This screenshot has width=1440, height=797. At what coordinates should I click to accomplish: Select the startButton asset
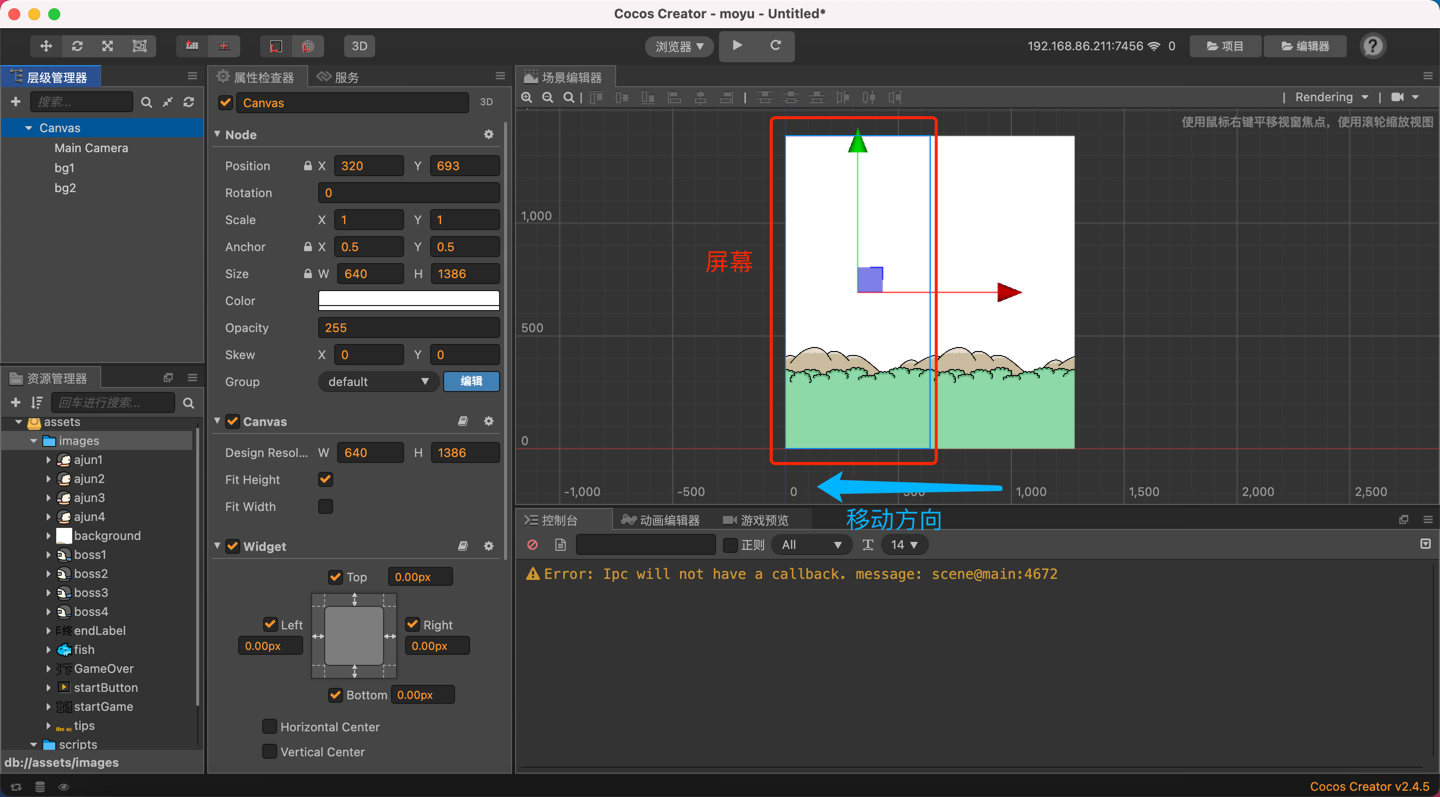[x=106, y=688]
